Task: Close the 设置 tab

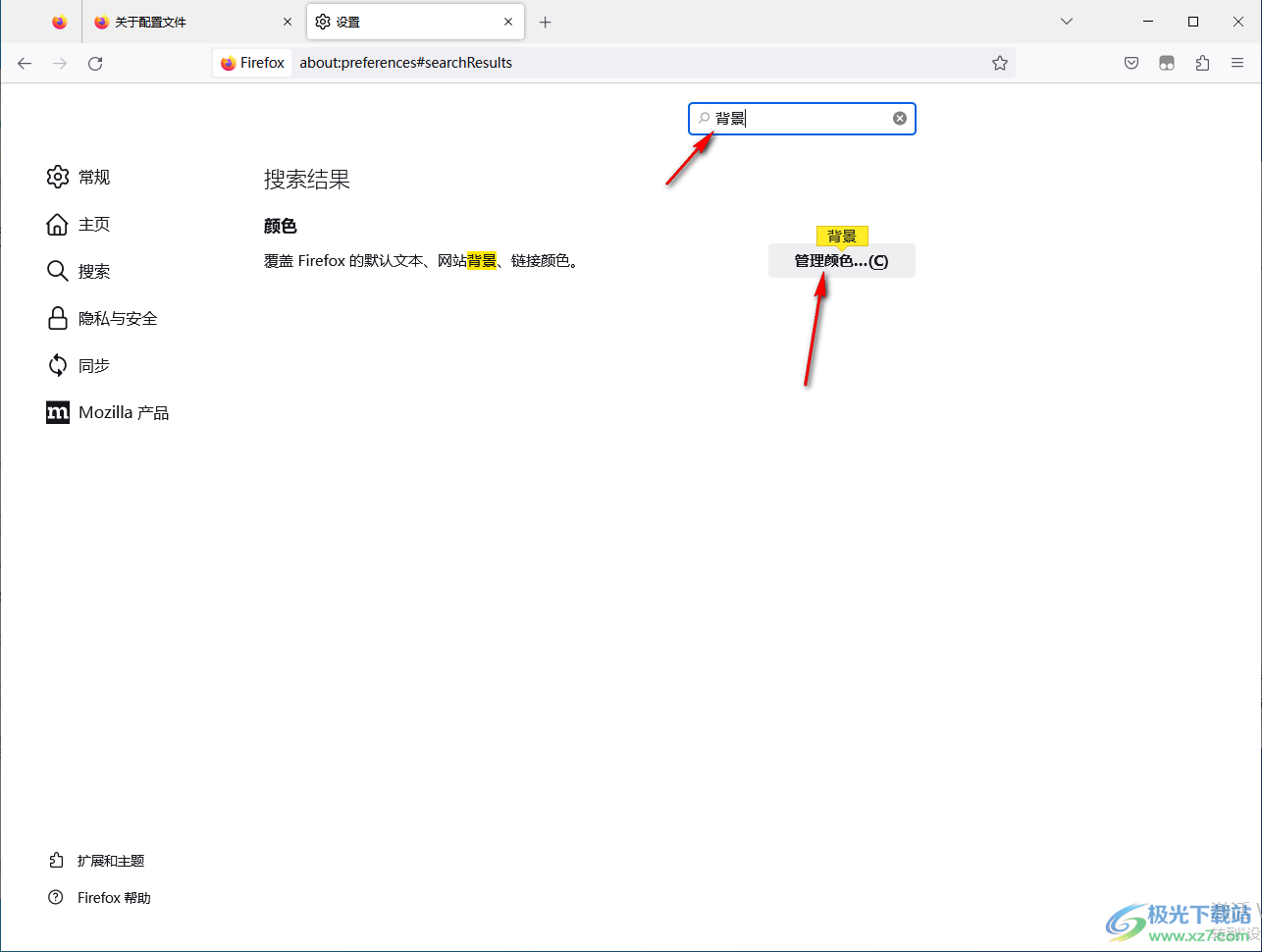Action: 508,22
